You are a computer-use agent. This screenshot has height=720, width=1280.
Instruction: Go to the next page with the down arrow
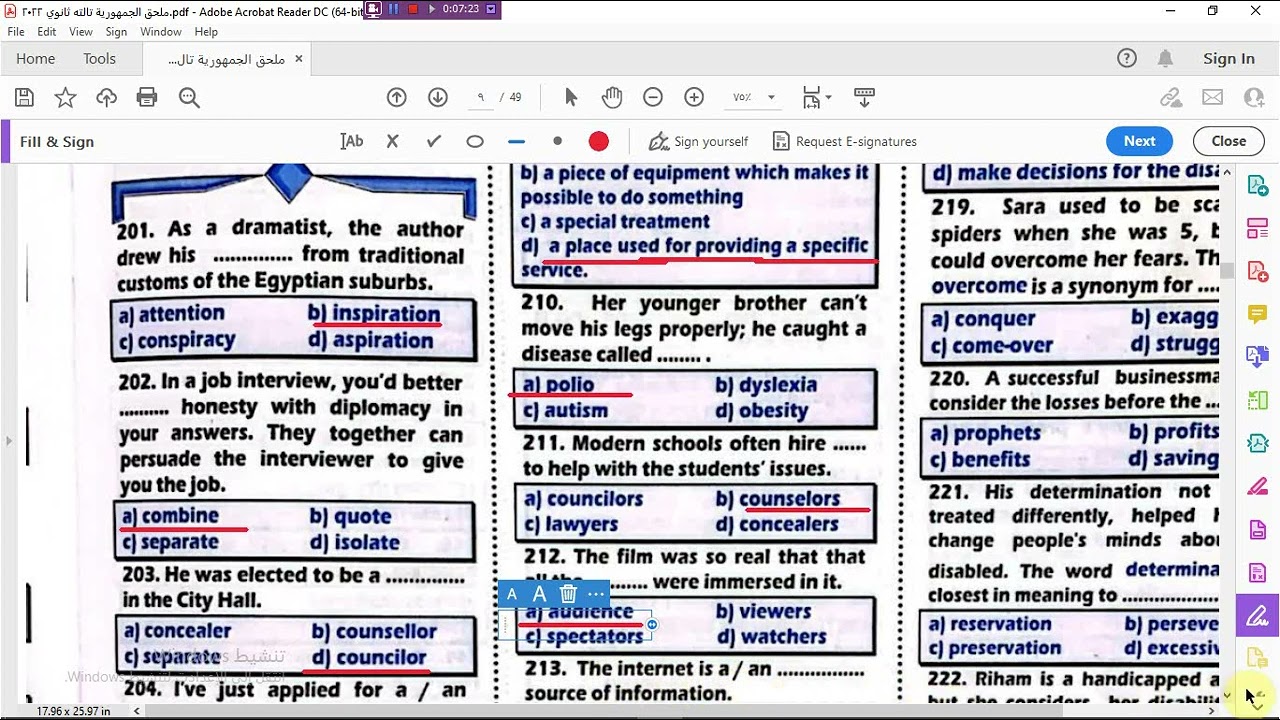click(x=438, y=97)
